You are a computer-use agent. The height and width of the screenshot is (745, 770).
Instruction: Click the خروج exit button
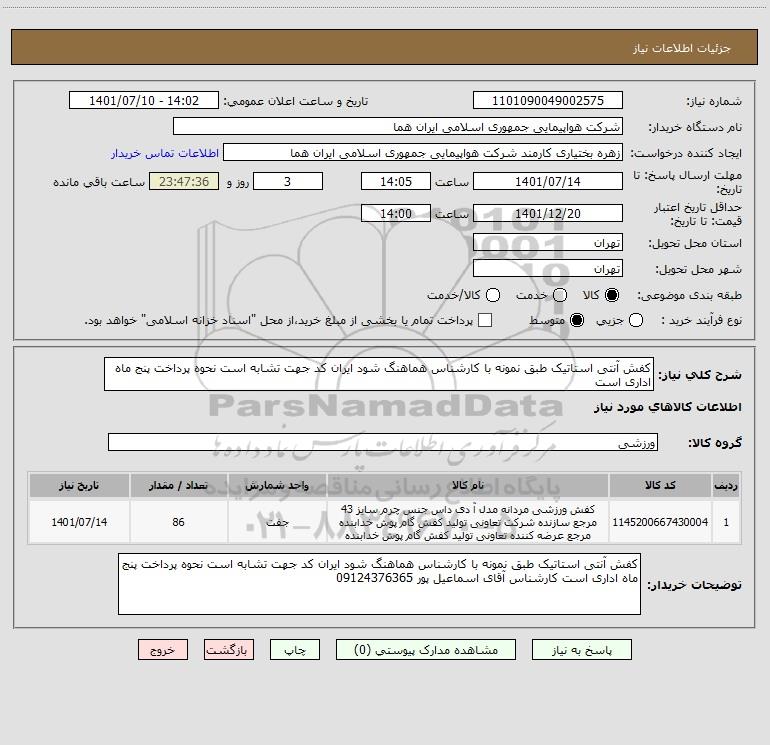[163, 650]
